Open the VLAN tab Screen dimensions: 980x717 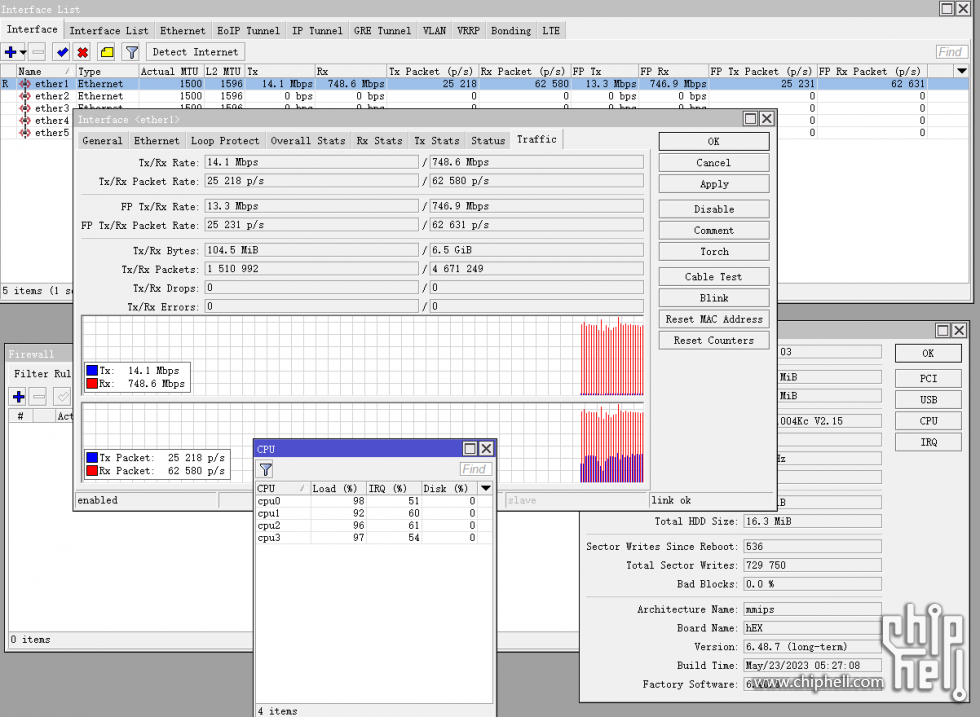(434, 31)
